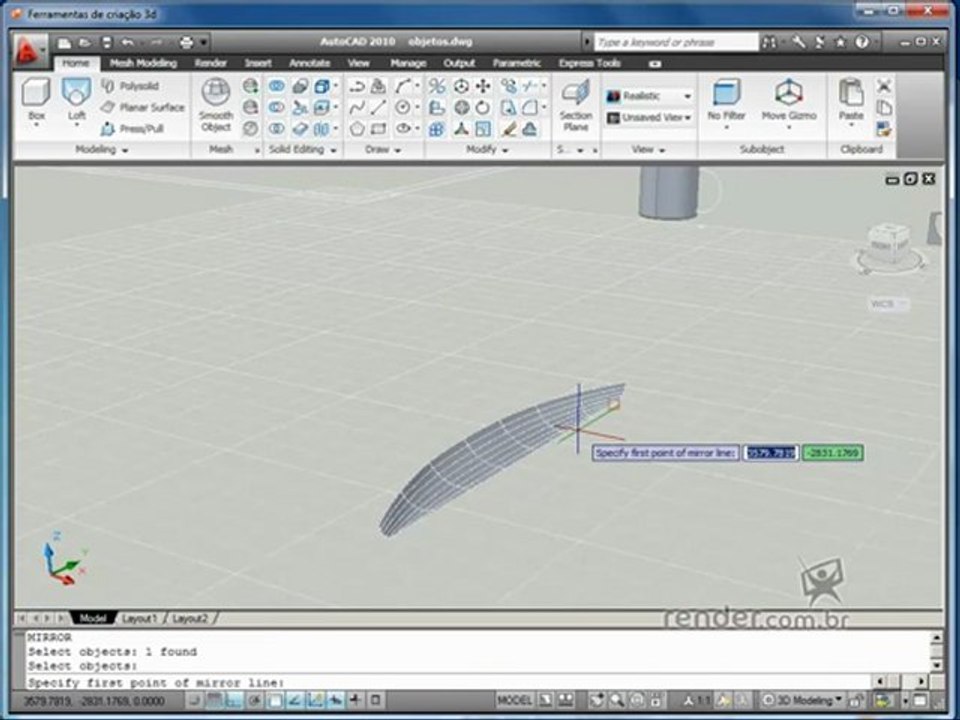Screen dimensions: 960x720
Task: Click the Open file quick access icon
Action: [x=85, y=43]
